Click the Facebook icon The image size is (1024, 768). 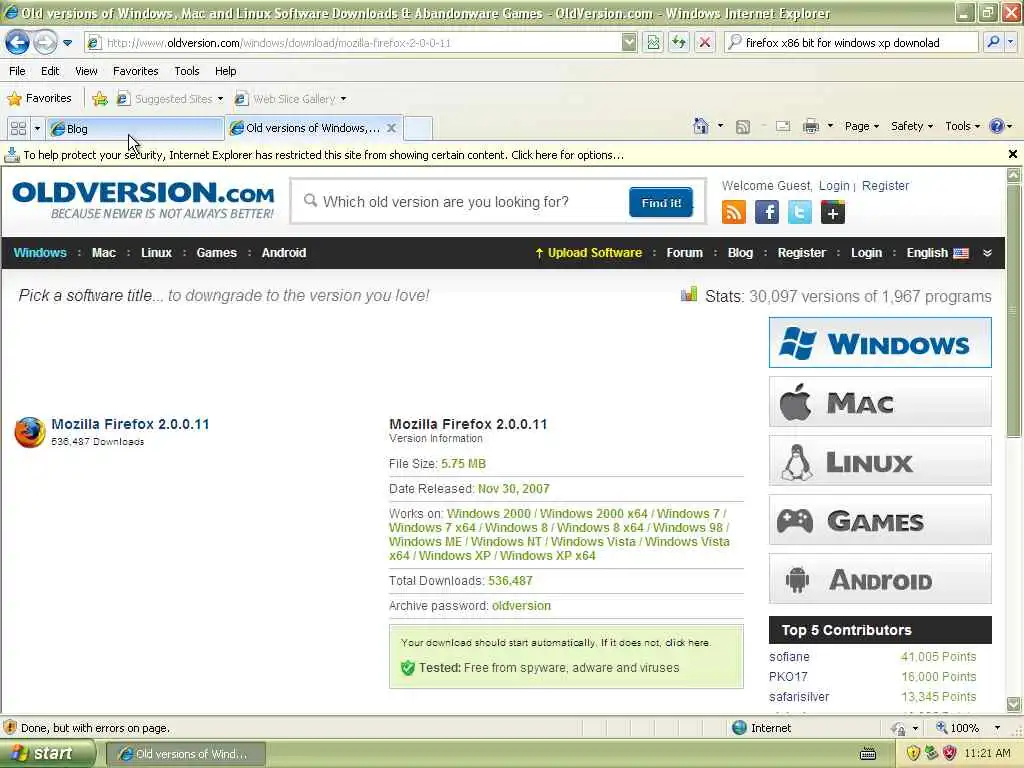(767, 212)
